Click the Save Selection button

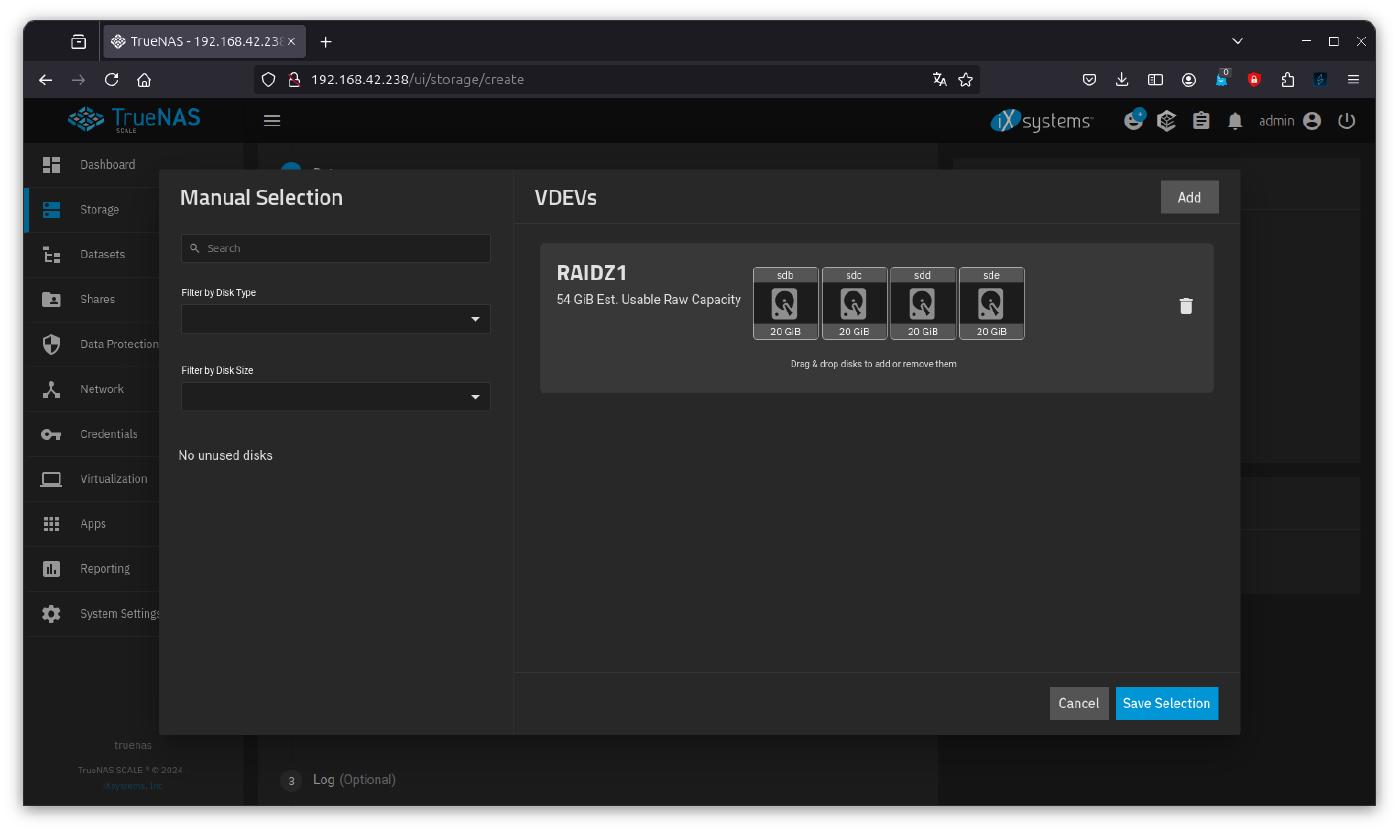tap(1166, 703)
